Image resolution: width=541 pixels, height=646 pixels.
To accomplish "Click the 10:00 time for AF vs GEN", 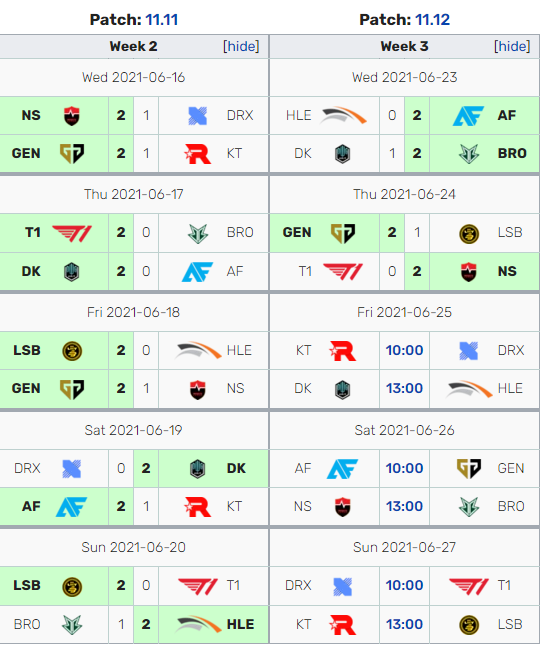I will [404, 468].
